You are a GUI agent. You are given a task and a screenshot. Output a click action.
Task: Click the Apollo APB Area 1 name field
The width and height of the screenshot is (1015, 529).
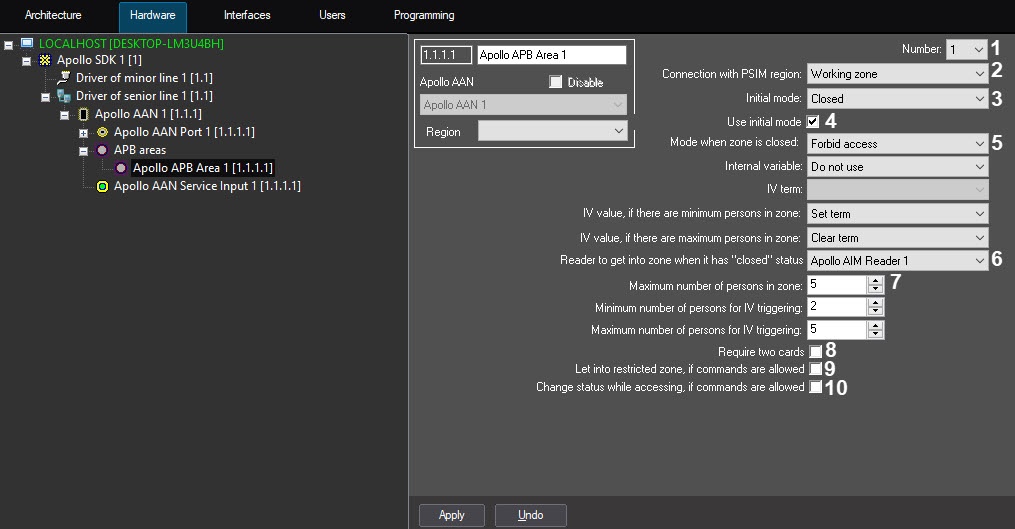click(x=552, y=55)
